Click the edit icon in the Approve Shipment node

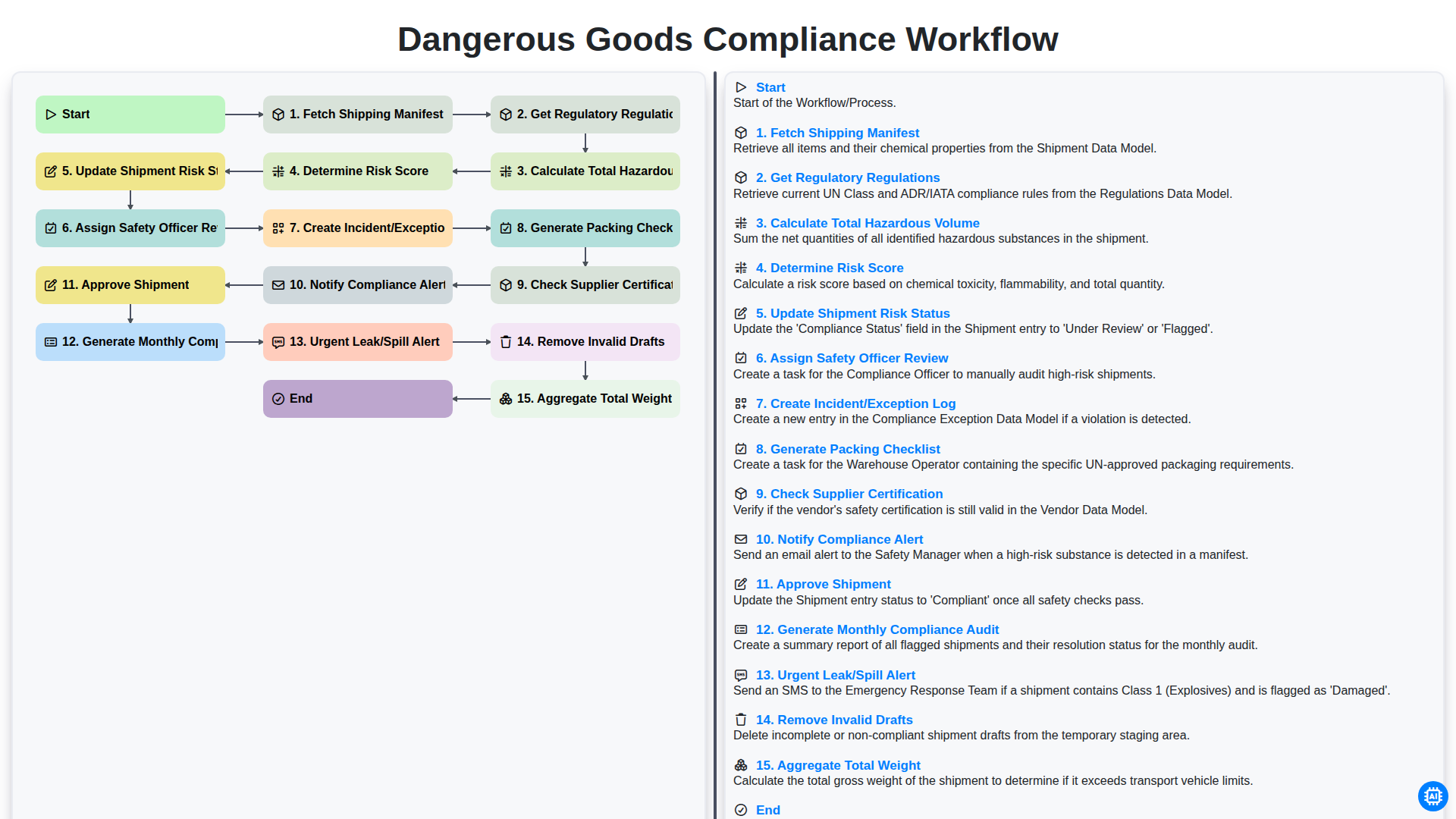[x=51, y=285]
